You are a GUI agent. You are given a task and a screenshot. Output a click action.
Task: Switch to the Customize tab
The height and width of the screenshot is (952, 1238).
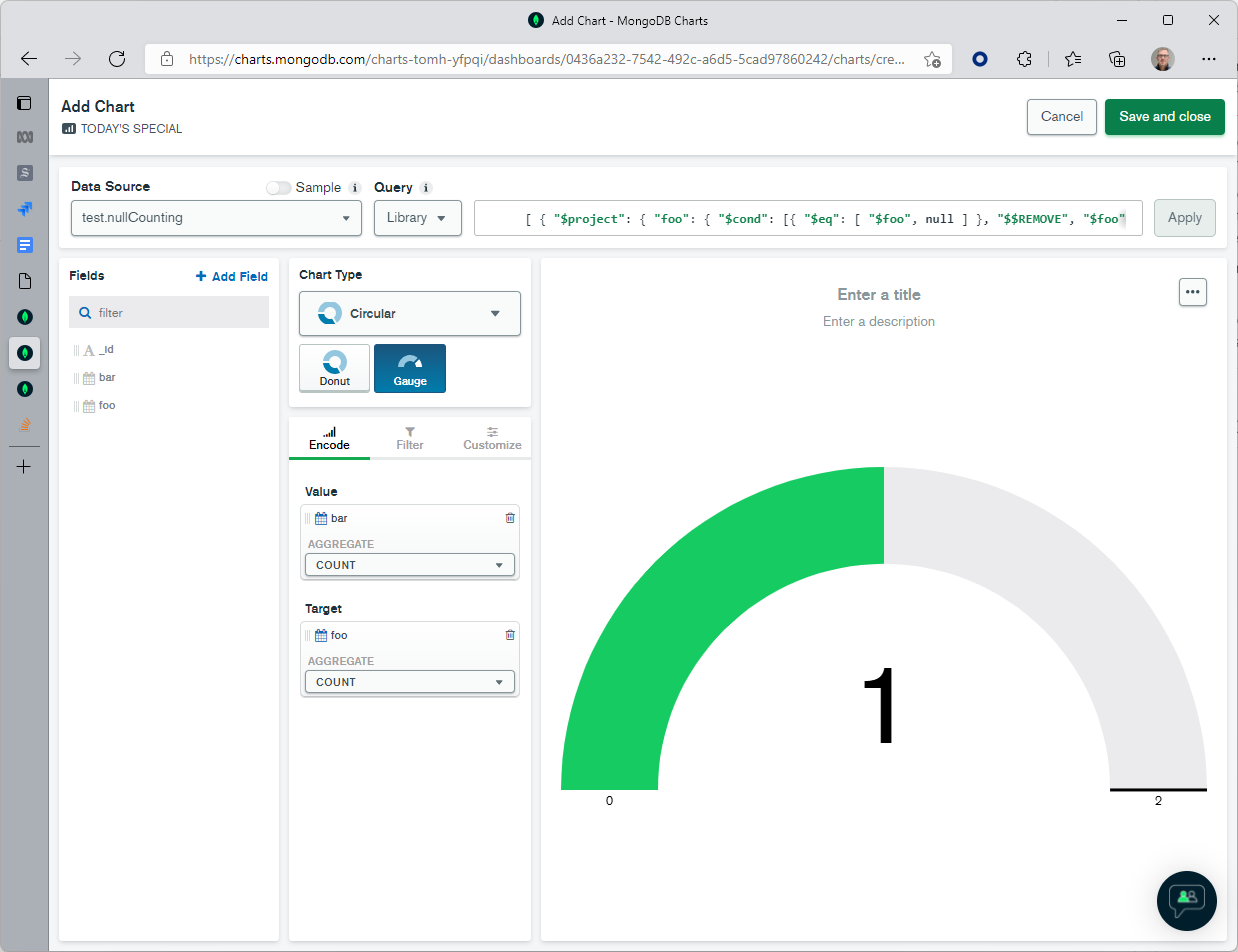[x=492, y=438]
